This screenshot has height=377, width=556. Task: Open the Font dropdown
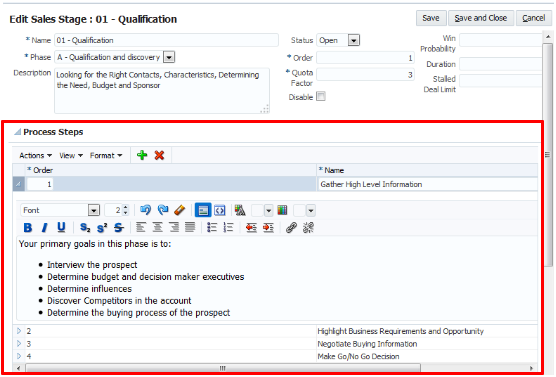point(94,210)
